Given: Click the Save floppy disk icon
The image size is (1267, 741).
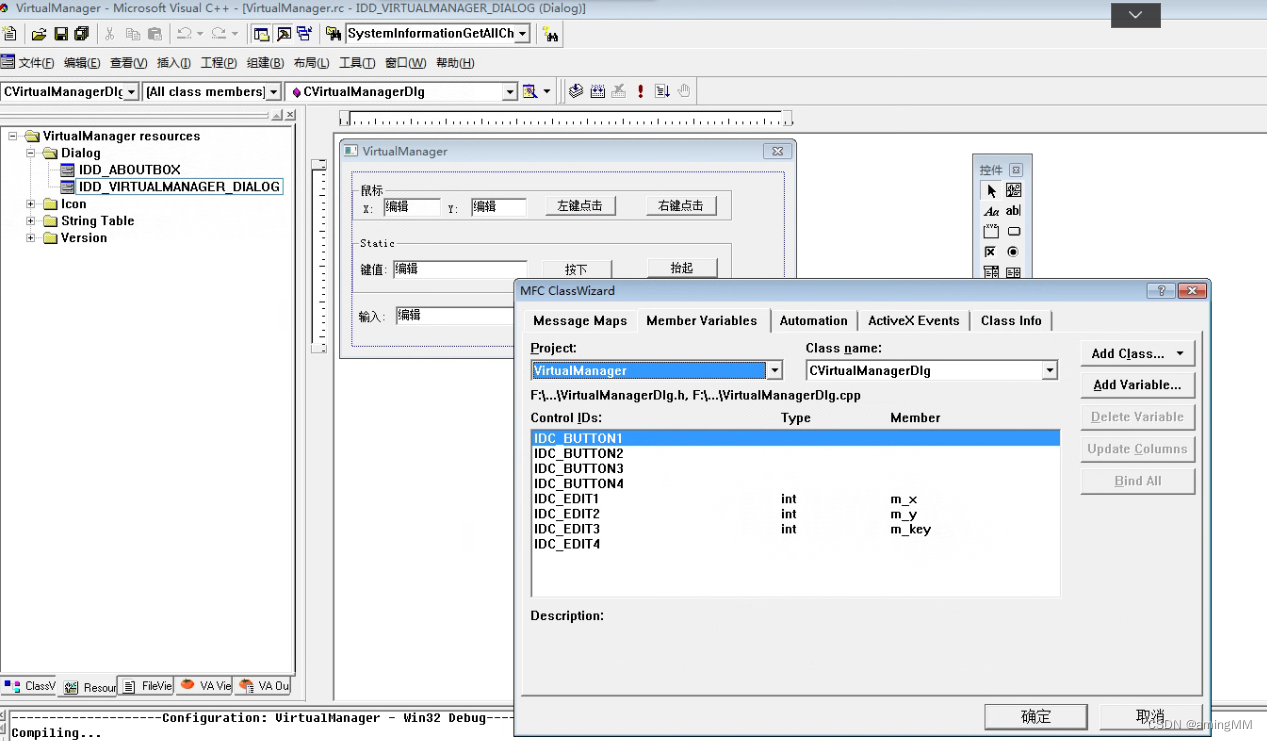Looking at the screenshot, I should 61,34.
